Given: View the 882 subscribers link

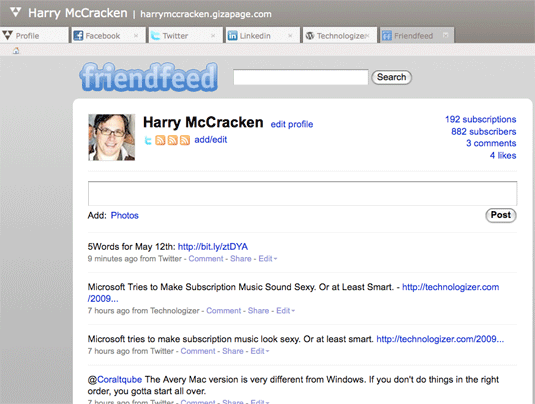Looking at the screenshot, I should (483, 131).
